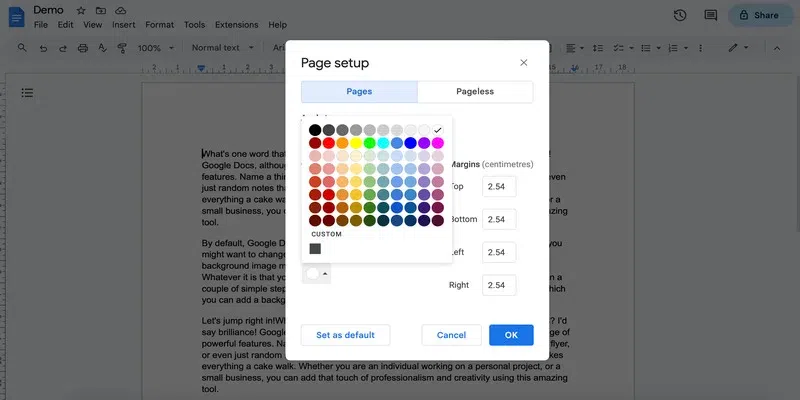Click the move to folder icon
800x400 pixels.
point(101,11)
